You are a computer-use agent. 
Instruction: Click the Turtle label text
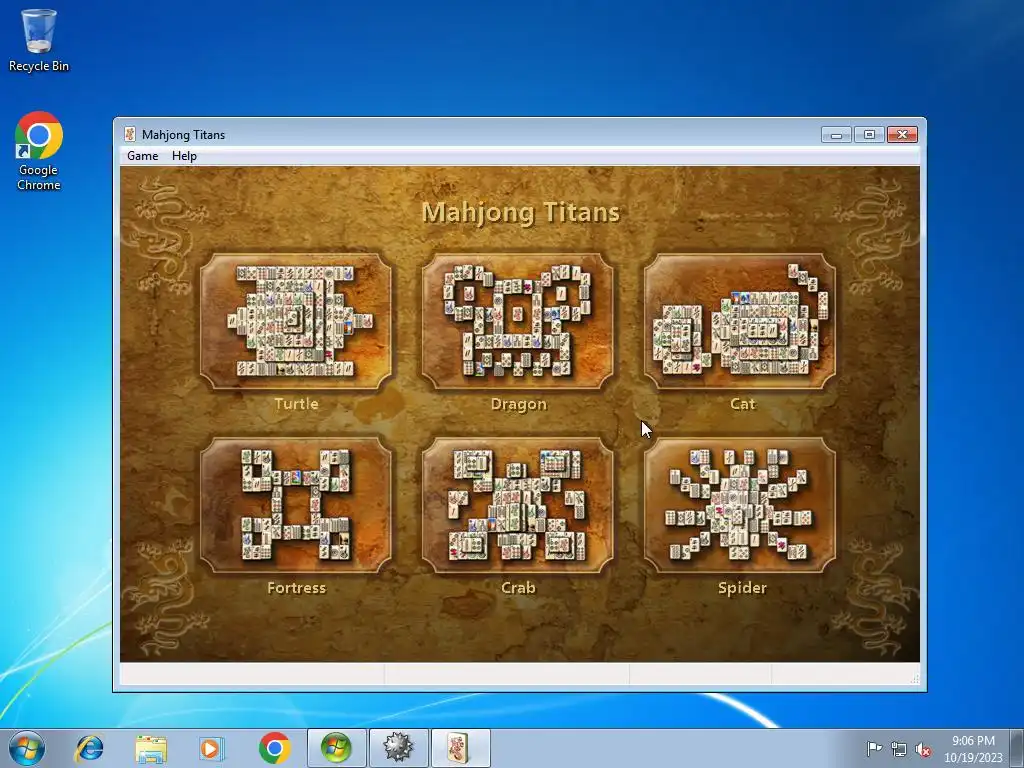[296, 404]
